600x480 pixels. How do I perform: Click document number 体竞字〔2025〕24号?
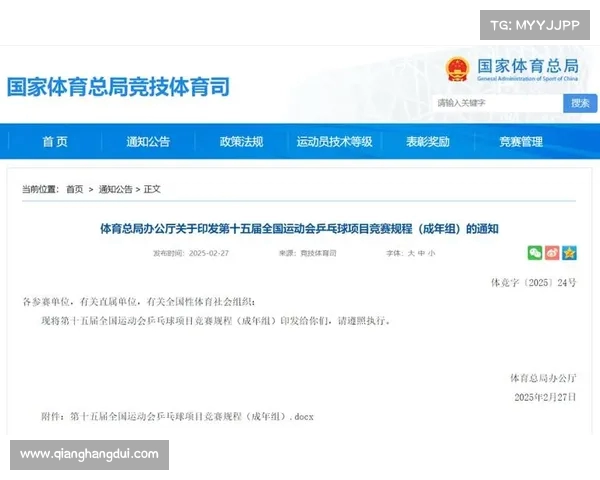tap(534, 282)
